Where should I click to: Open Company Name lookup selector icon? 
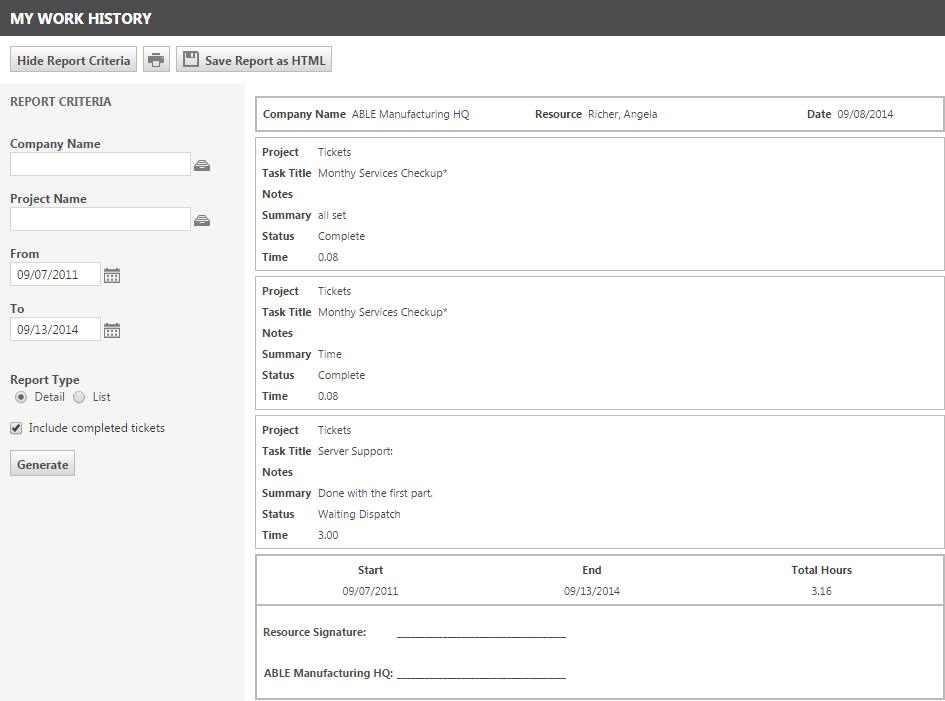202,165
